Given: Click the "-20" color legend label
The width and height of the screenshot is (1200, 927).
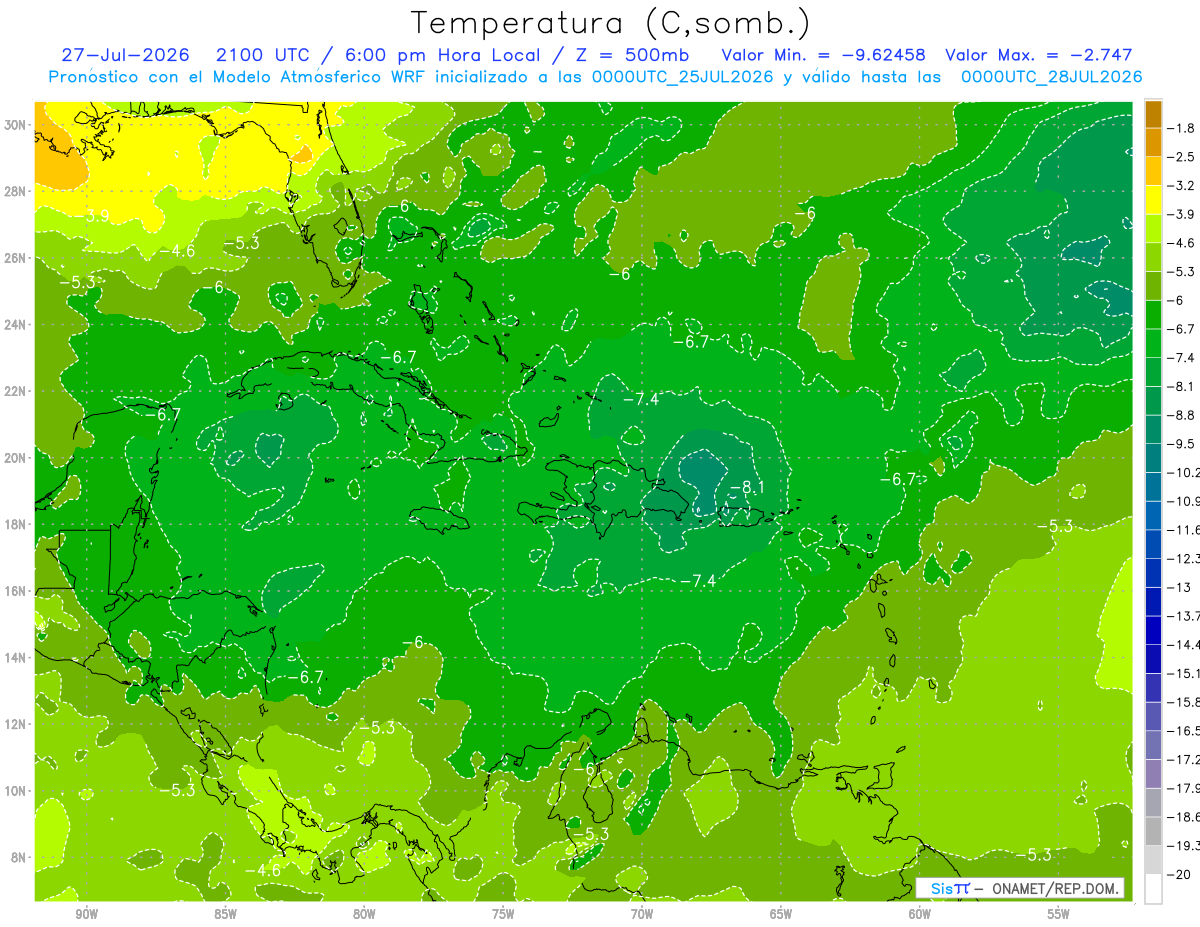Looking at the screenshot, I should point(1179,875).
